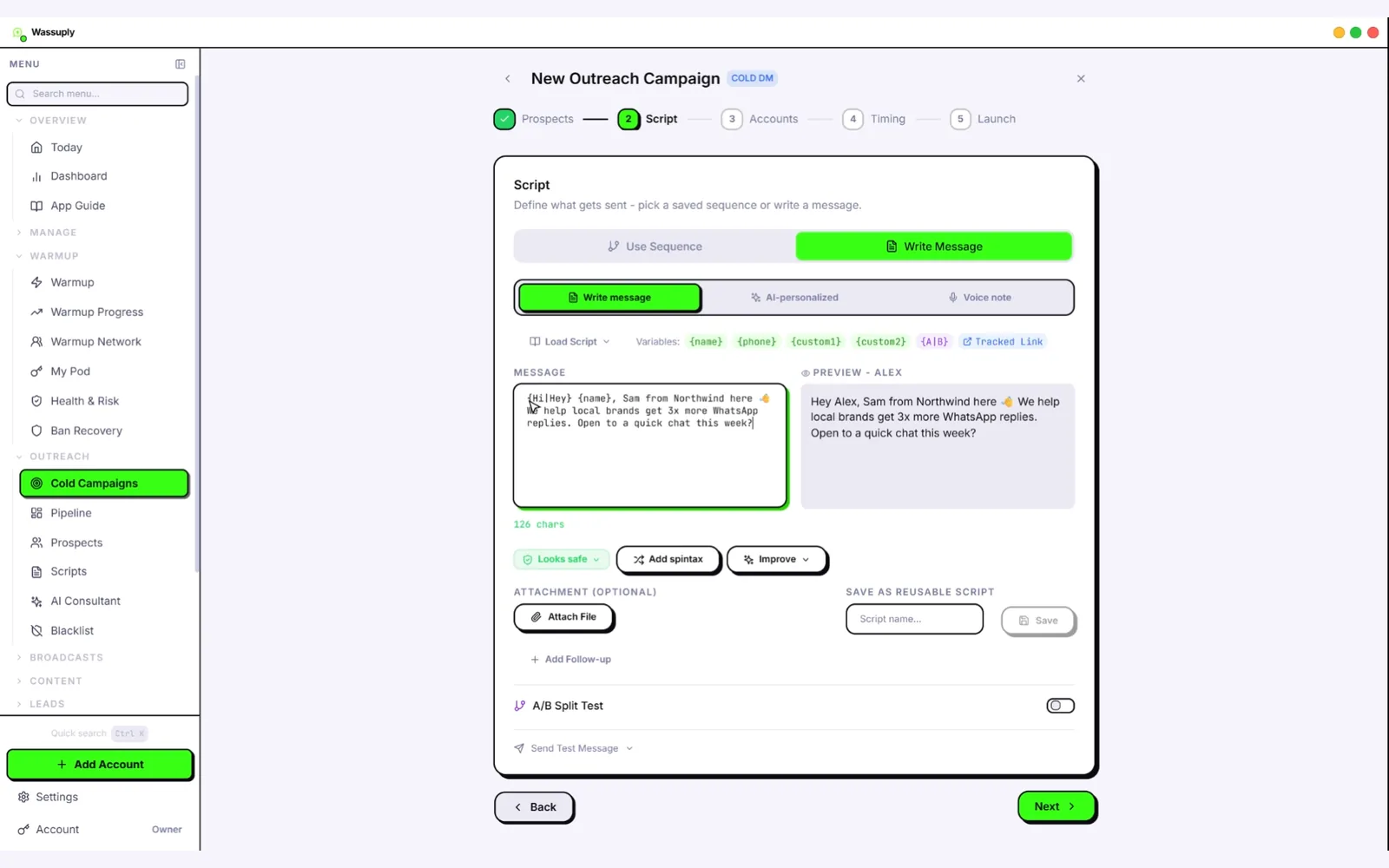Select the Voice note option
1389x868 pixels.
coord(979,298)
